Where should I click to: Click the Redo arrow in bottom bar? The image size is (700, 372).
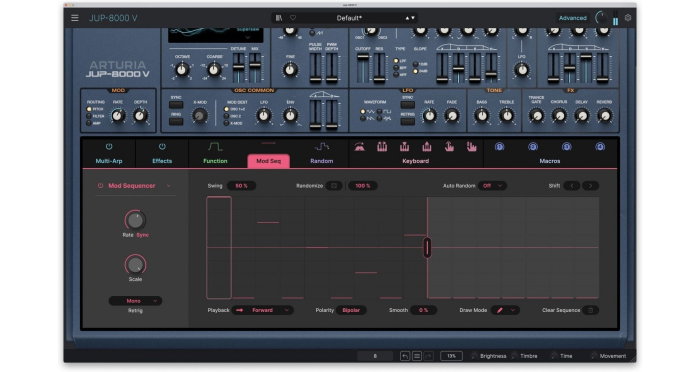coord(429,356)
